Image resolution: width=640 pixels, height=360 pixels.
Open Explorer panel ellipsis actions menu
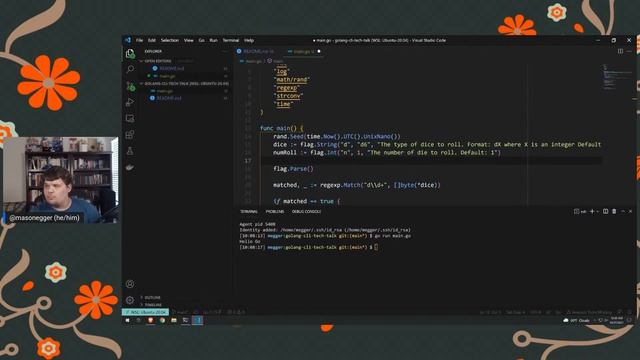225,51
